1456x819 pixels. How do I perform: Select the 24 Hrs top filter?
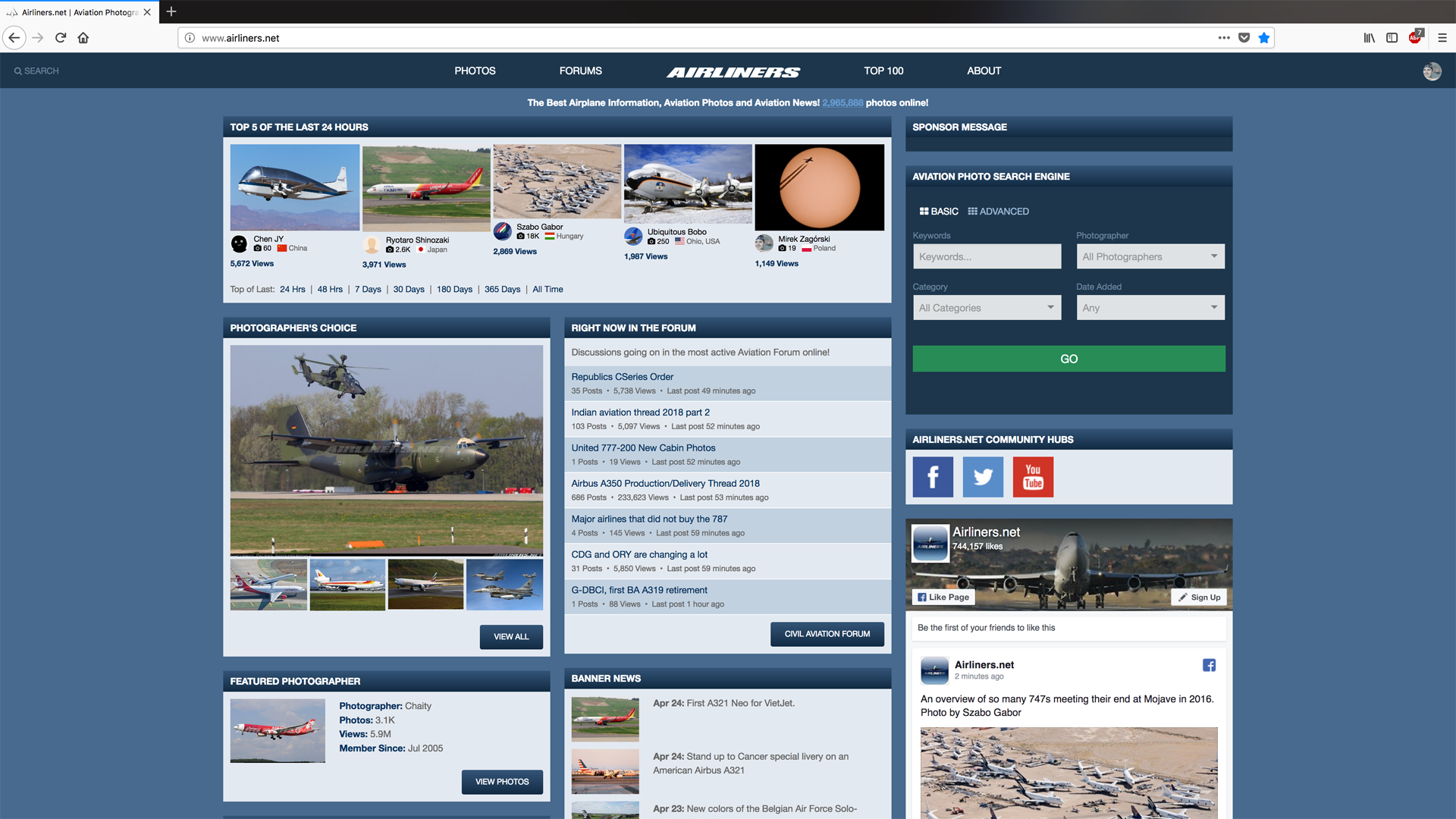pos(292,289)
